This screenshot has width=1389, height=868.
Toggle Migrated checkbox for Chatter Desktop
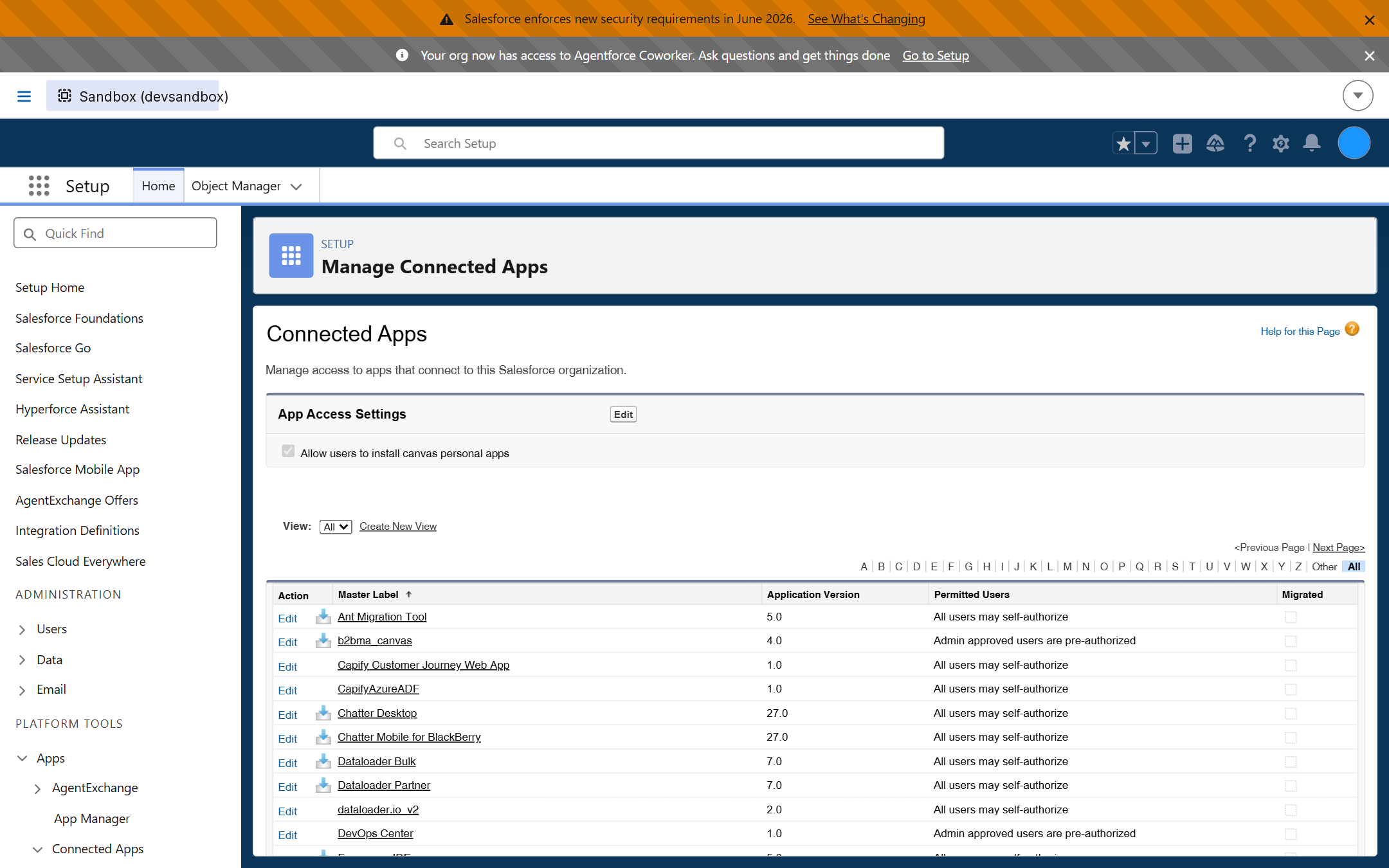coord(1291,714)
